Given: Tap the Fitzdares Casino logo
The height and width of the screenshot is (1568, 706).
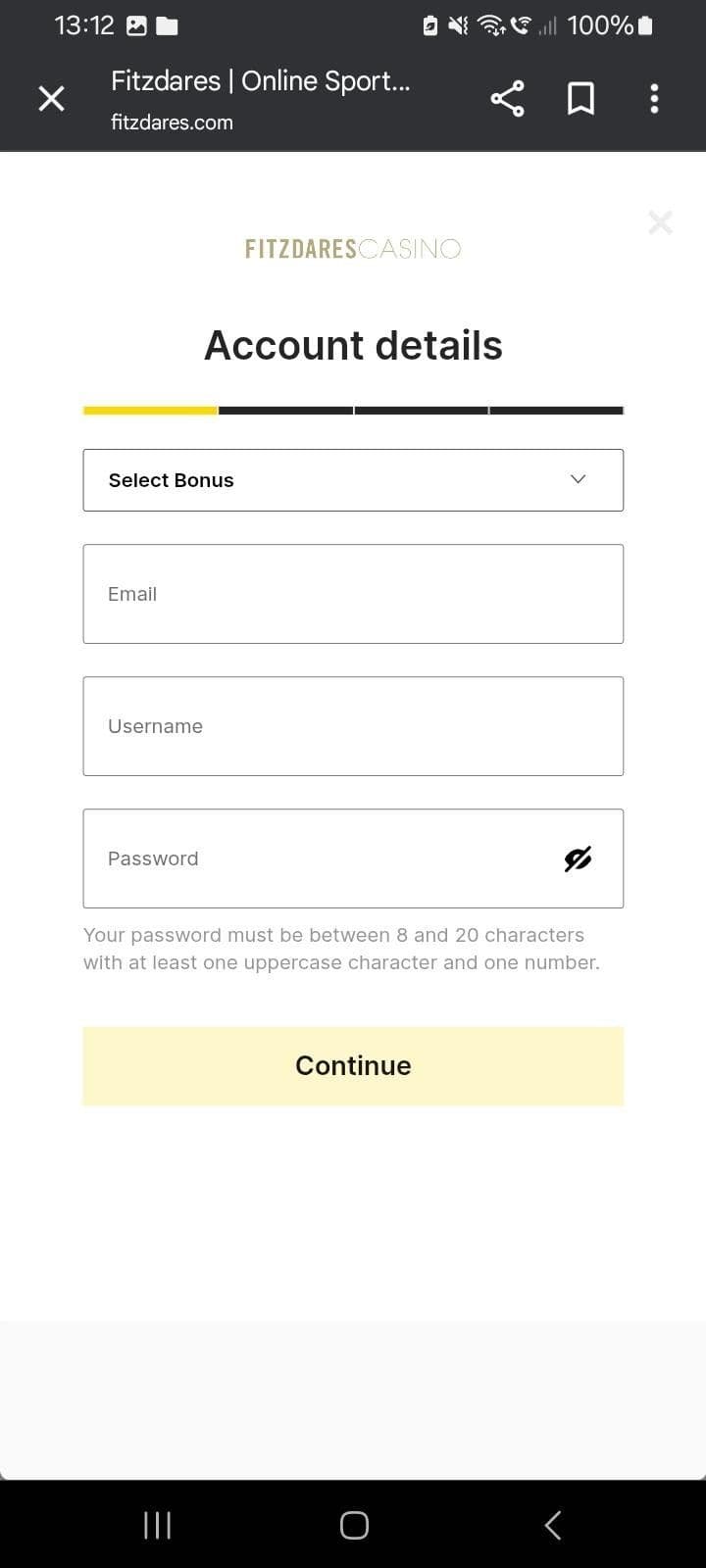Looking at the screenshot, I should 353,249.
